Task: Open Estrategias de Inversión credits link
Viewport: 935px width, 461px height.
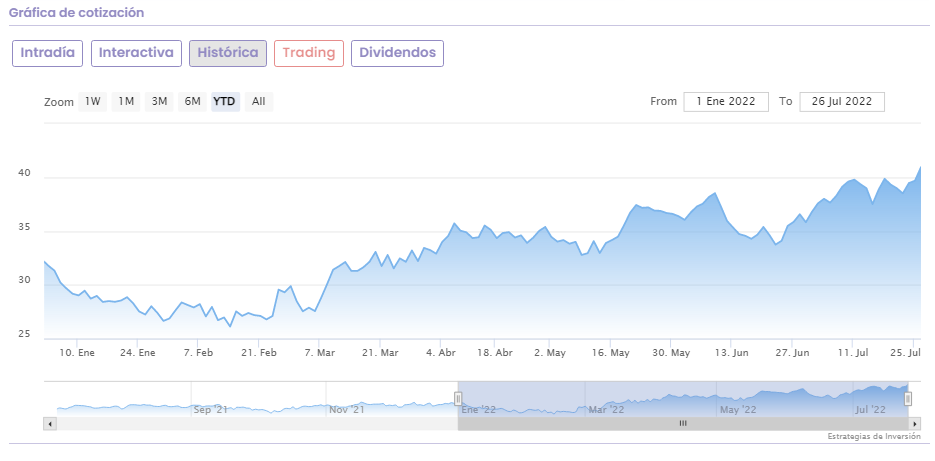Action: (873, 437)
